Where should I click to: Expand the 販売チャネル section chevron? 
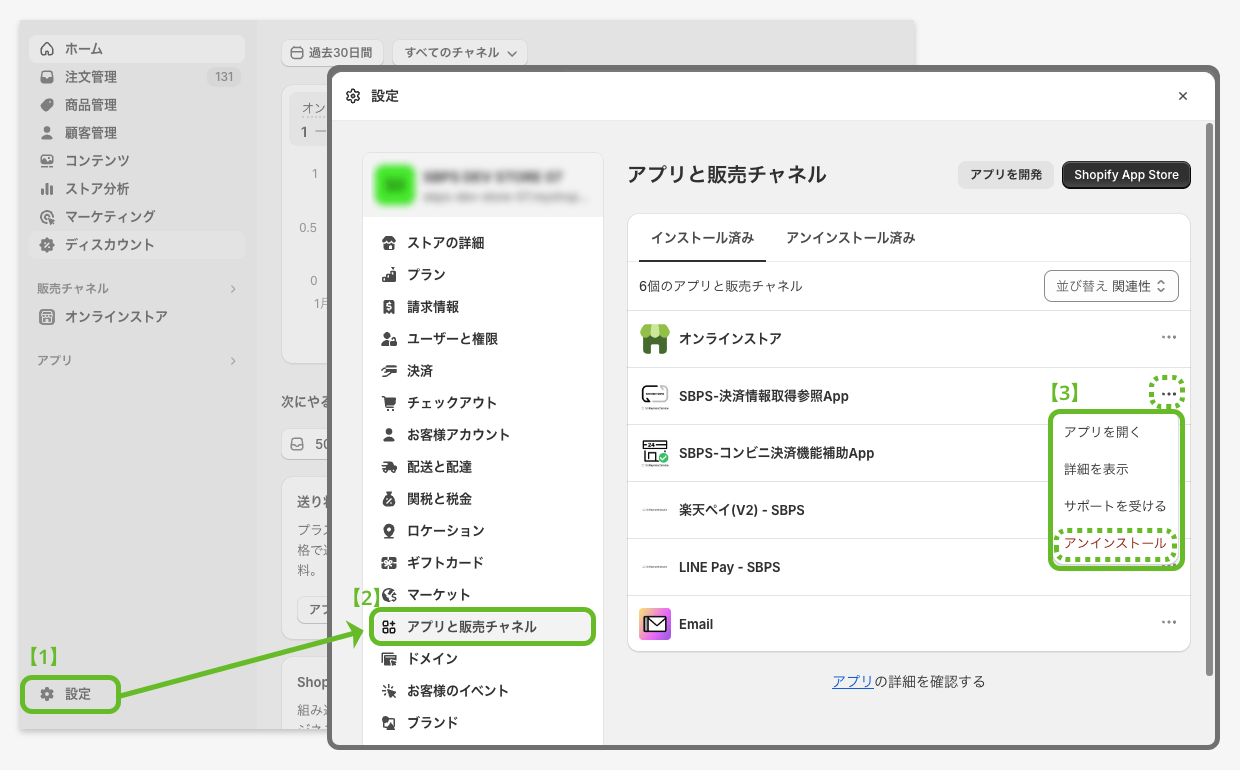click(233, 289)
